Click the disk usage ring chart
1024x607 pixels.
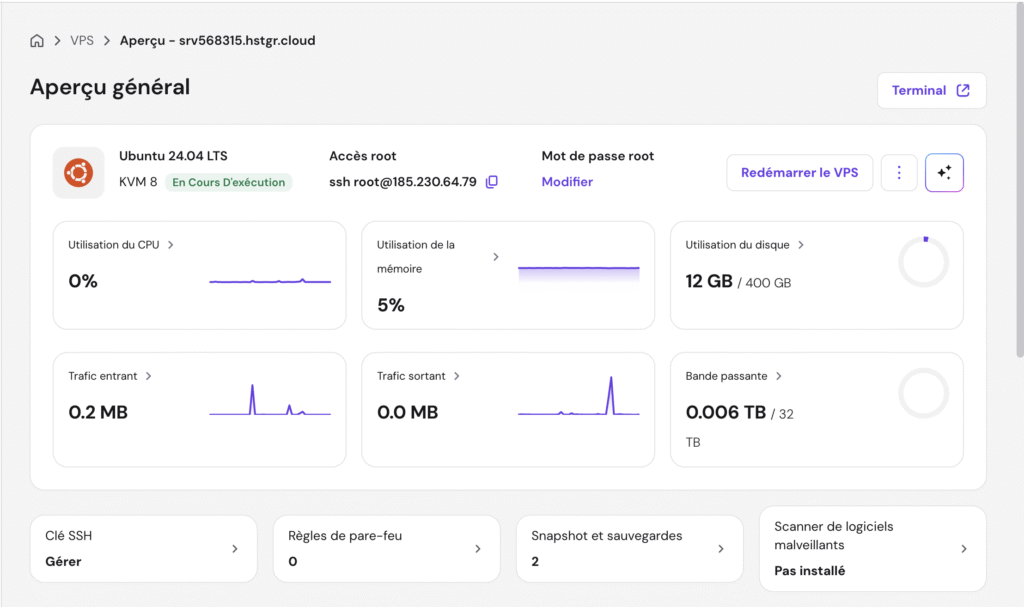point(923,262)
